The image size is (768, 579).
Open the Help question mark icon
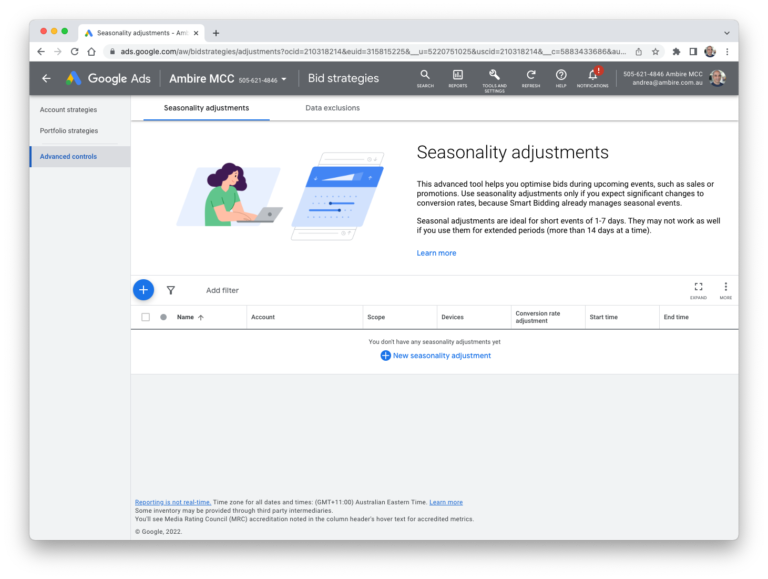click(561, 78)
